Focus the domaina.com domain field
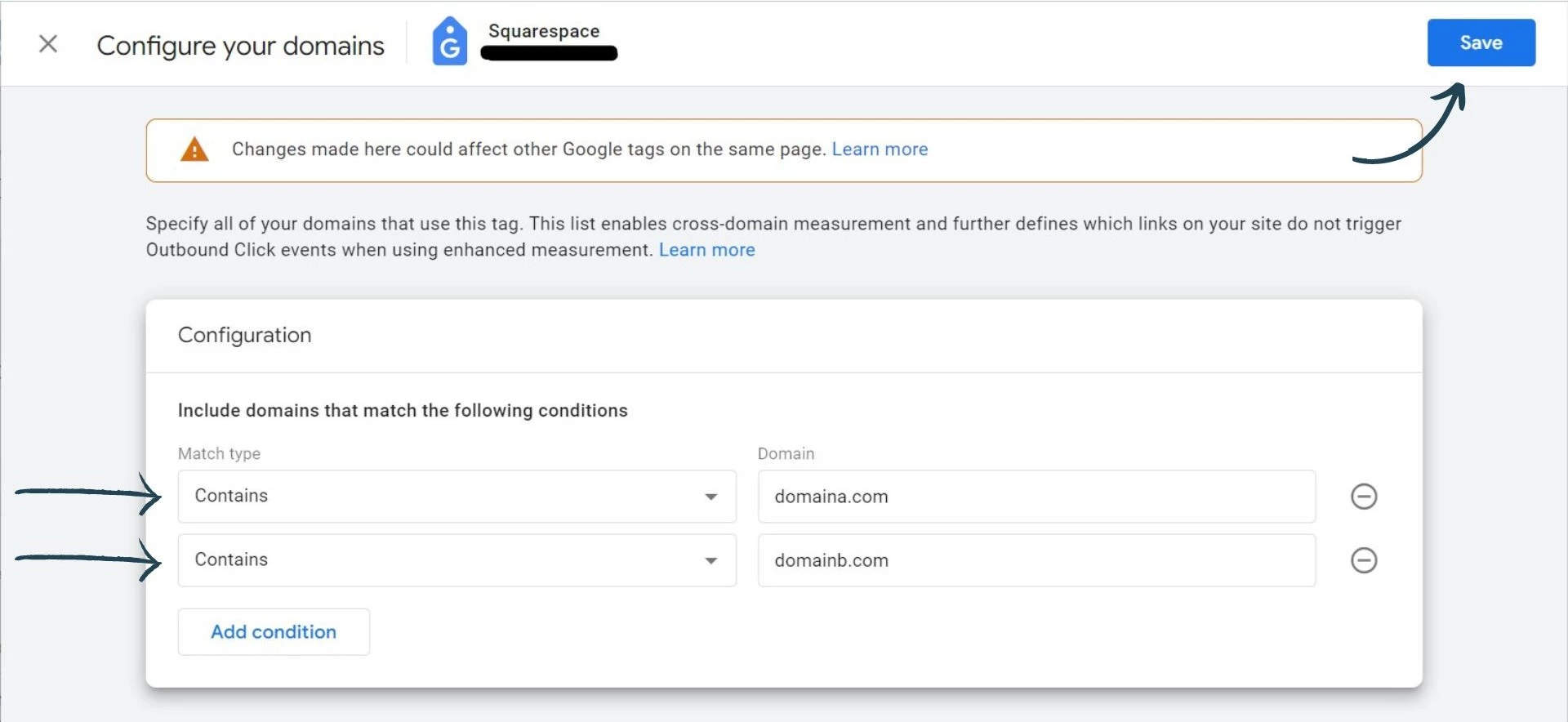The width and height of the screenshot is (1568, 722). pos(1036,497)
